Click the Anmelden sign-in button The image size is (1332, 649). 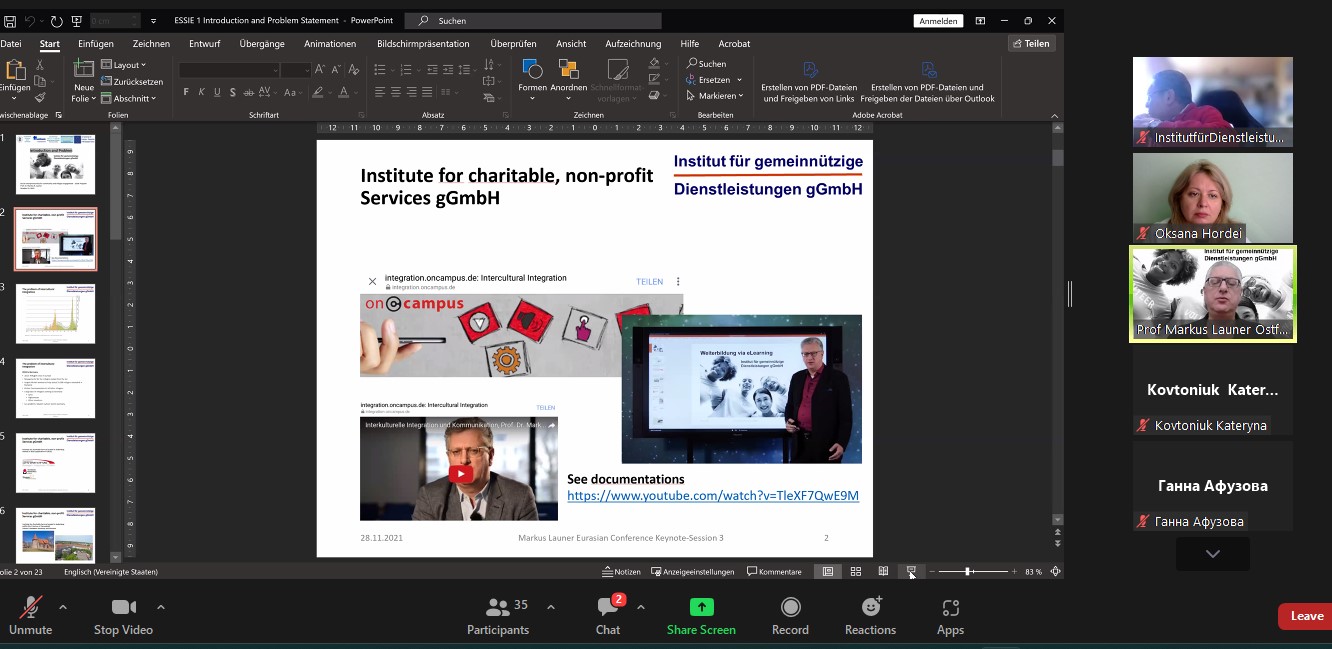[938, 21]
